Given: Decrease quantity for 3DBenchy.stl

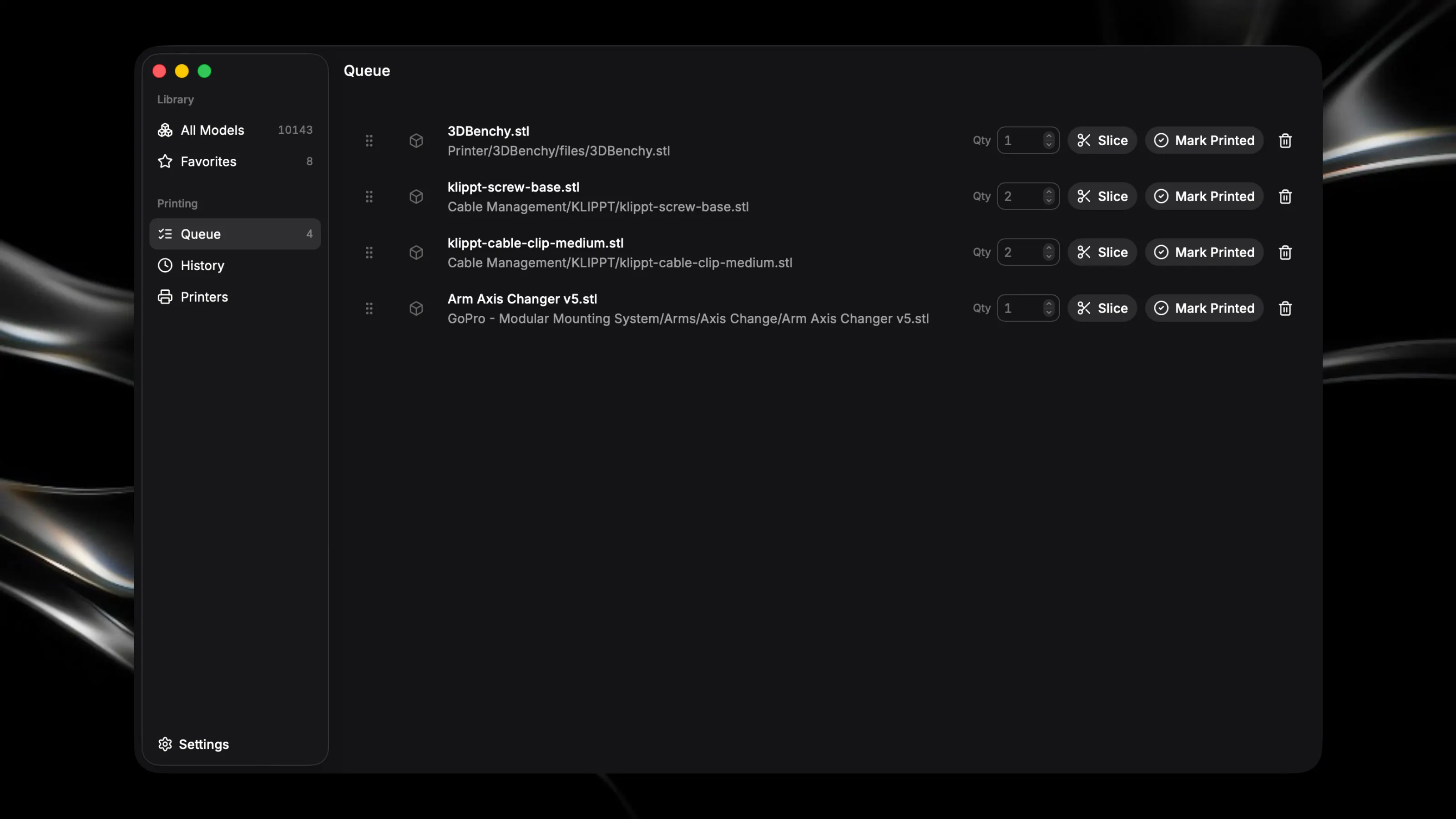Looking at the screenshot, I should click(x=1049, y=145).
